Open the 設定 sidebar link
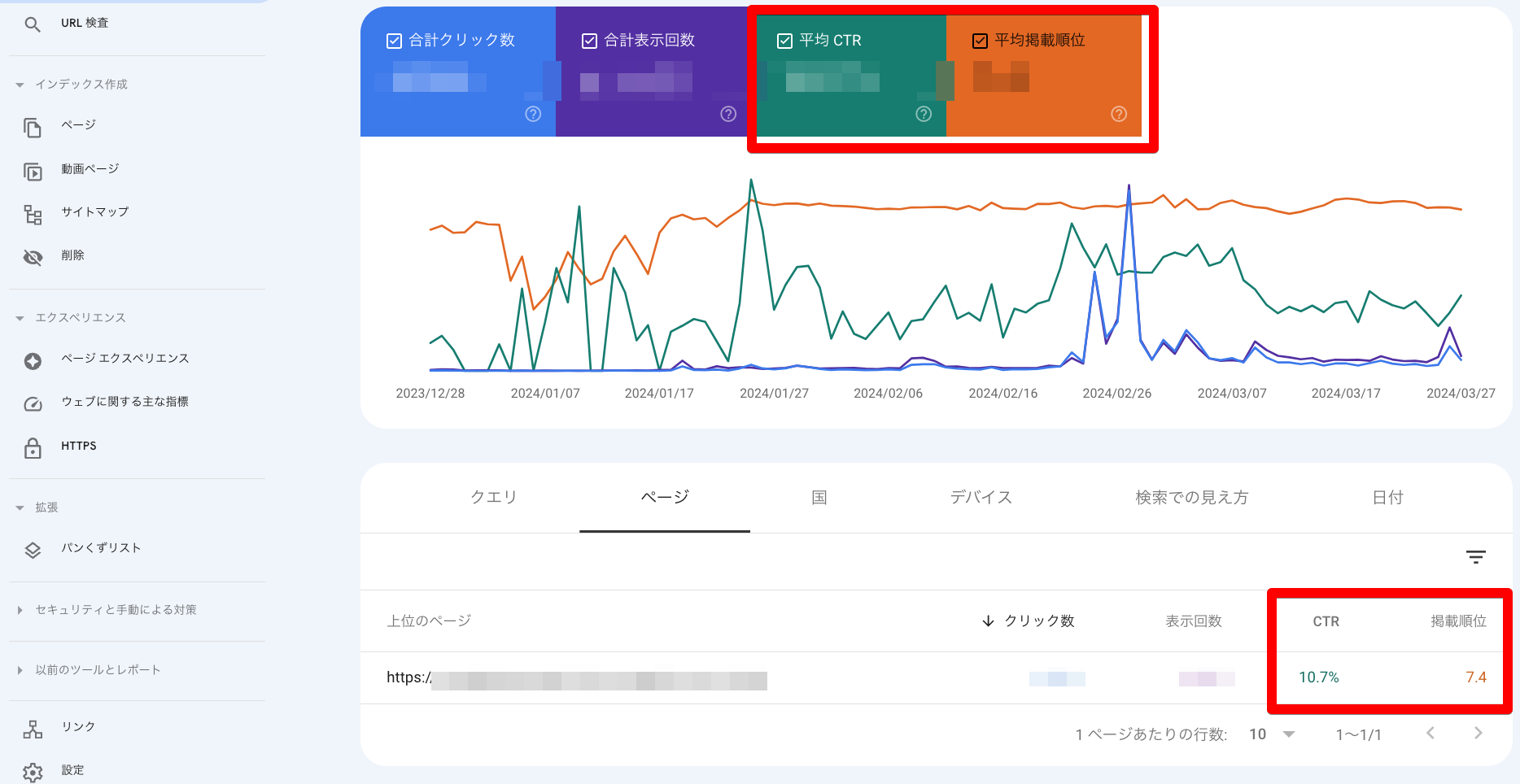The height and width of the screenshot is (784, 1520). tap(72, 770)
